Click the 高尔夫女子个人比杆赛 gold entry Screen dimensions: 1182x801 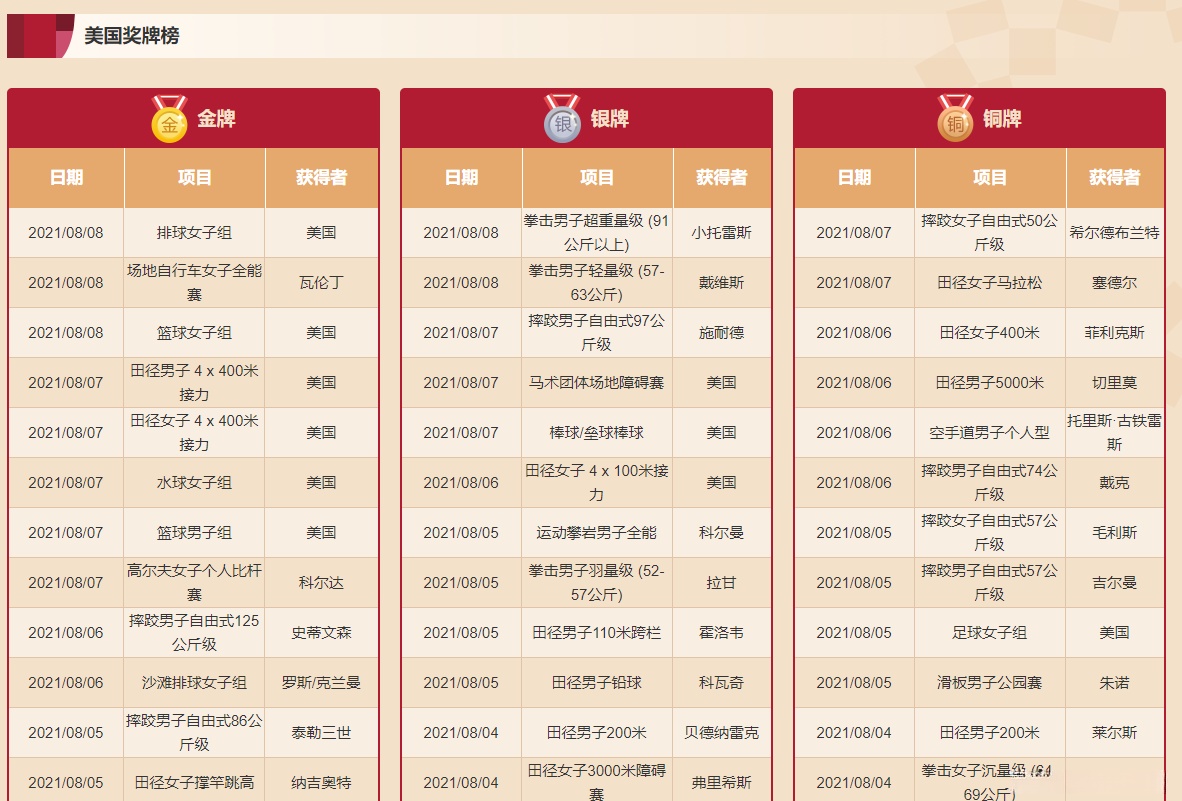194,582
